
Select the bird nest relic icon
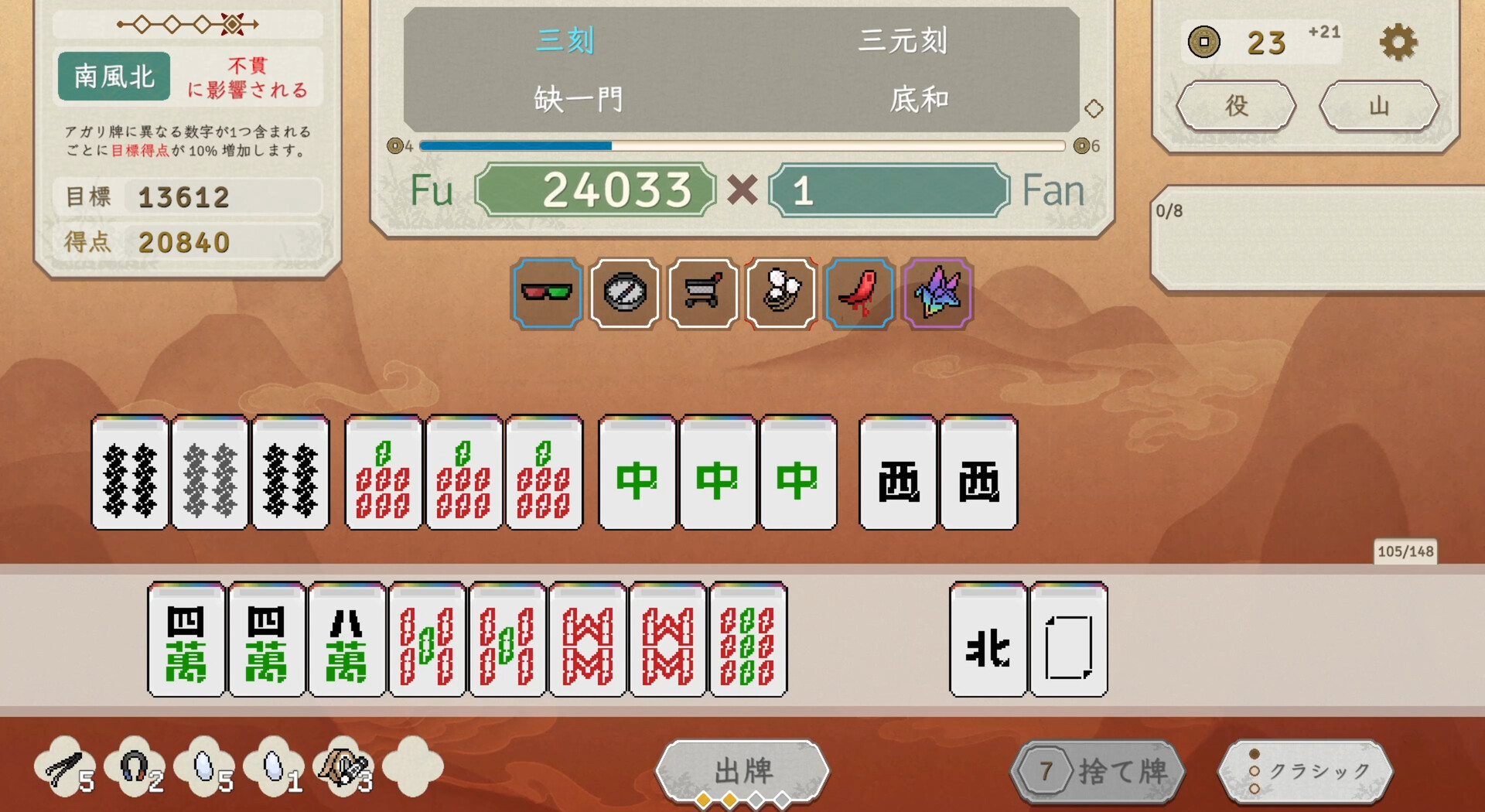pyautogui.click(x=781, y=293)
